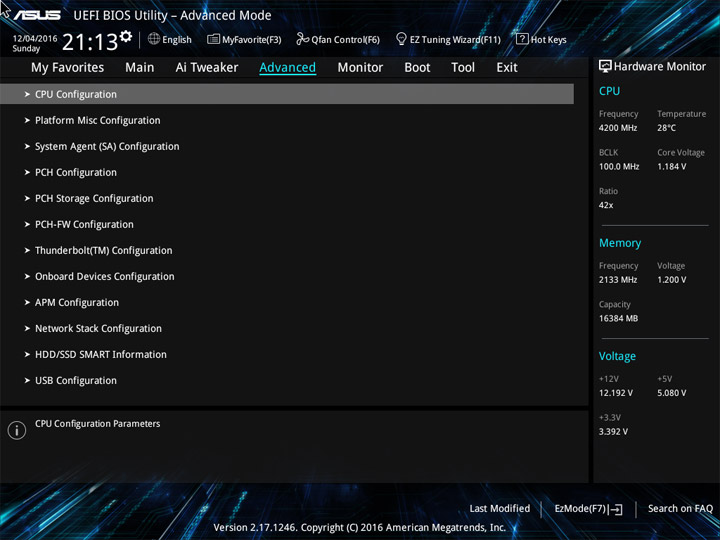Switch to EzMode(F7)

click(x=588, y=509)
